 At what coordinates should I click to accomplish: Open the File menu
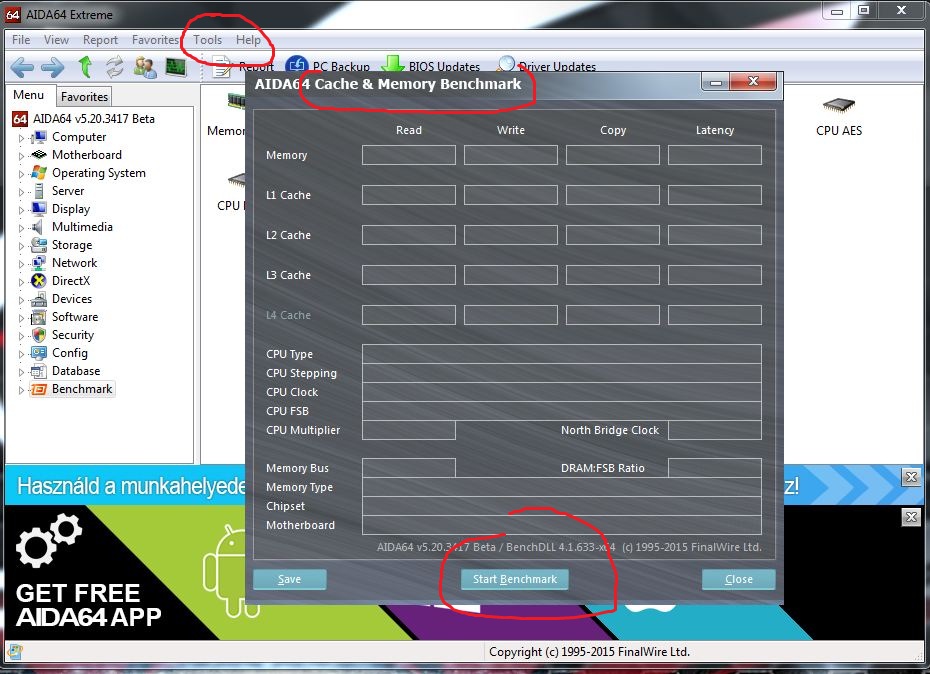[x=21, y=40]
